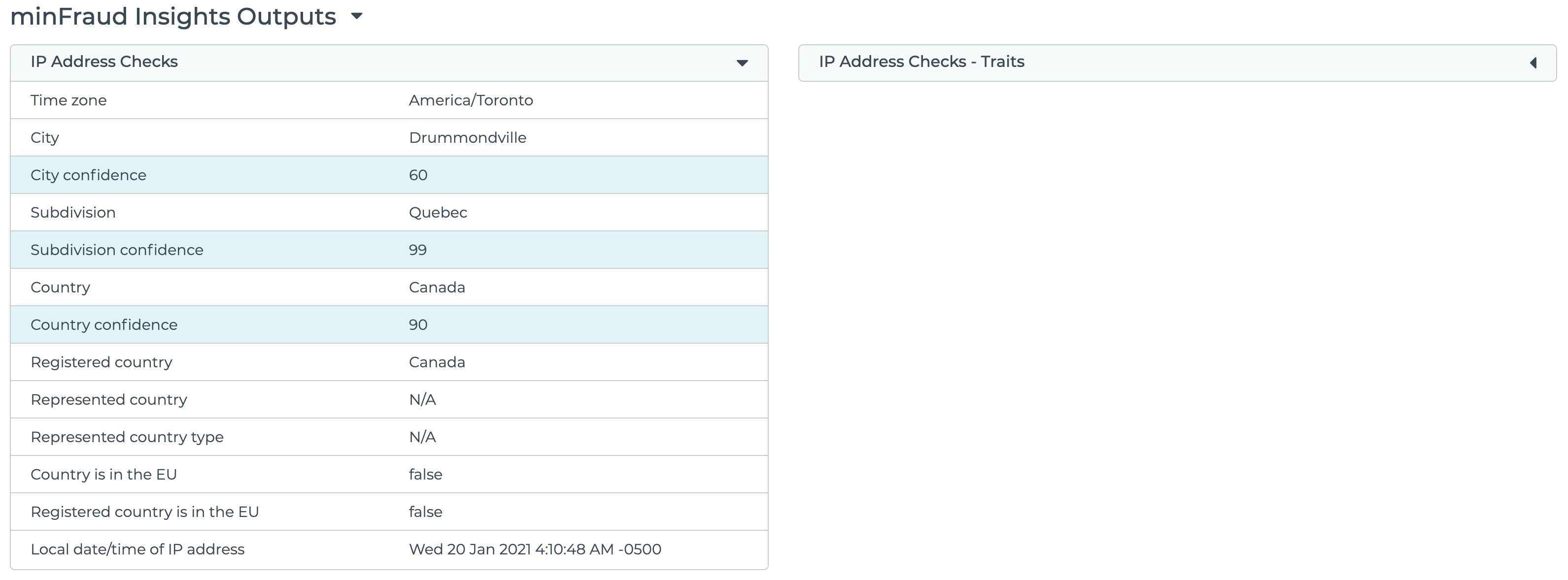The width and height of the screenshot is (1568, 580).
Task: Click the Country is in the EU label
Action: click(103, 474)
